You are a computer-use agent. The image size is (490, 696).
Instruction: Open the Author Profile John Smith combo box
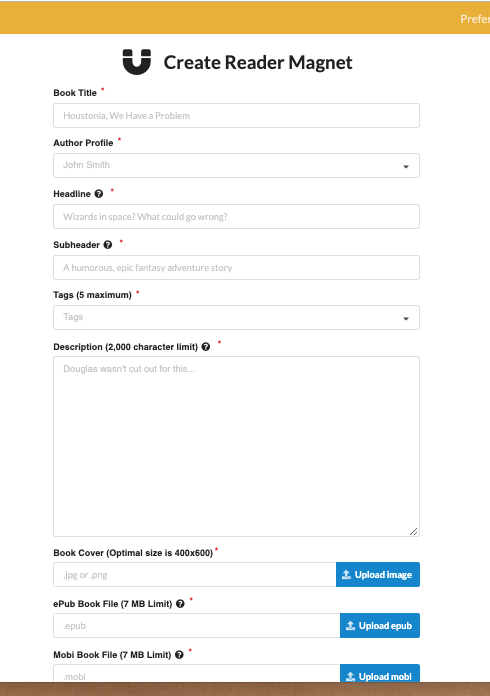coord(237,166)
